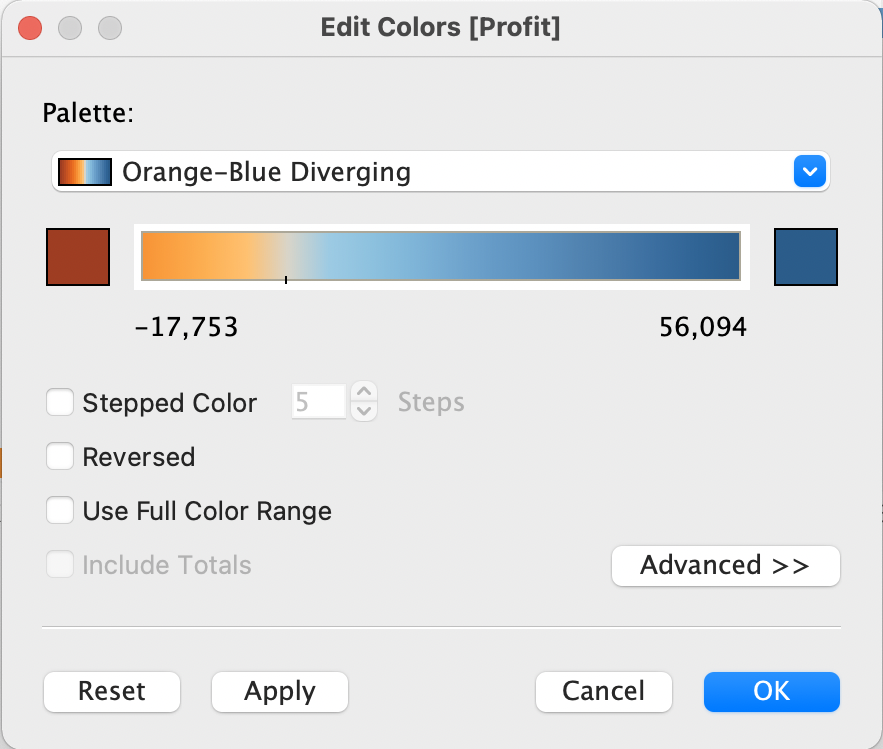This screenshot has width=883, height=749.
Task: Pick the dark blue end color swatch
Action: point(806,257)
